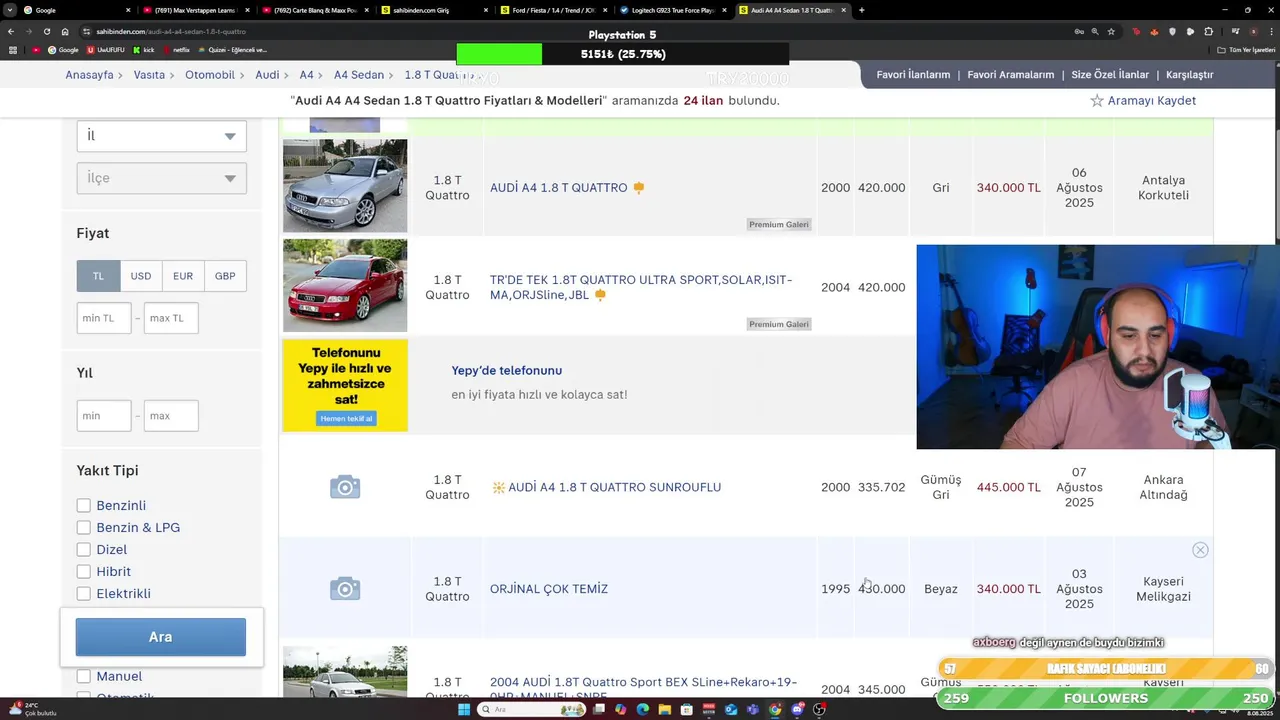The height and width of the screenshot is (720, 1280).
Task: Switch to Max Verstappen YouTube tab
Action: point(197,10)
